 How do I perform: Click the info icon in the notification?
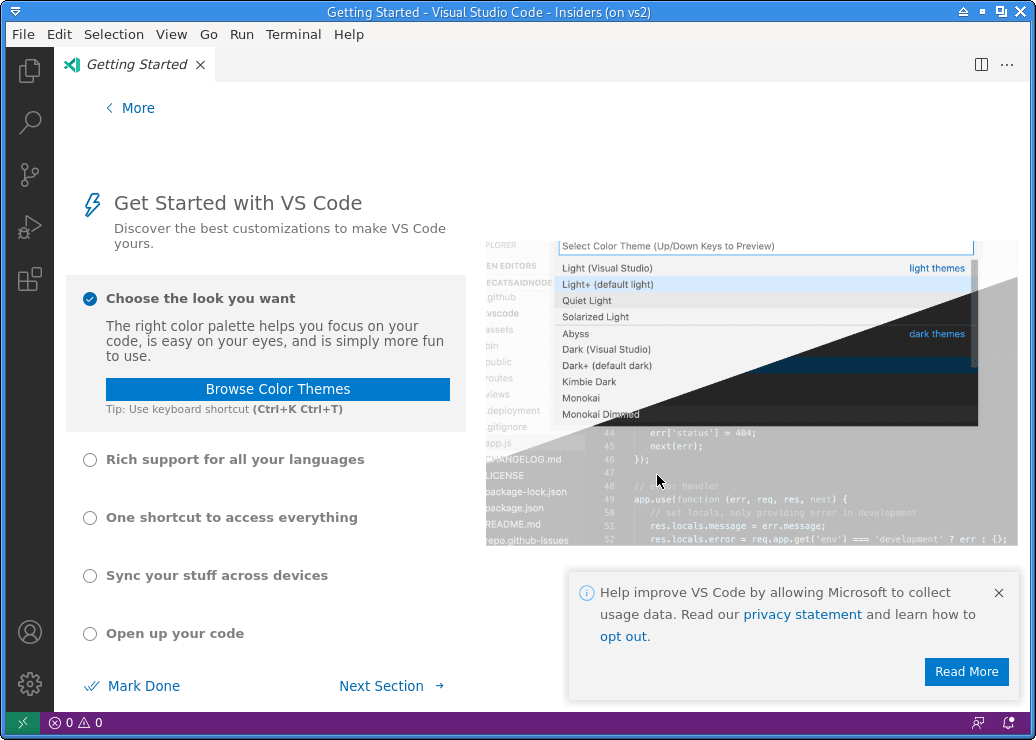(x=586, y=593)
